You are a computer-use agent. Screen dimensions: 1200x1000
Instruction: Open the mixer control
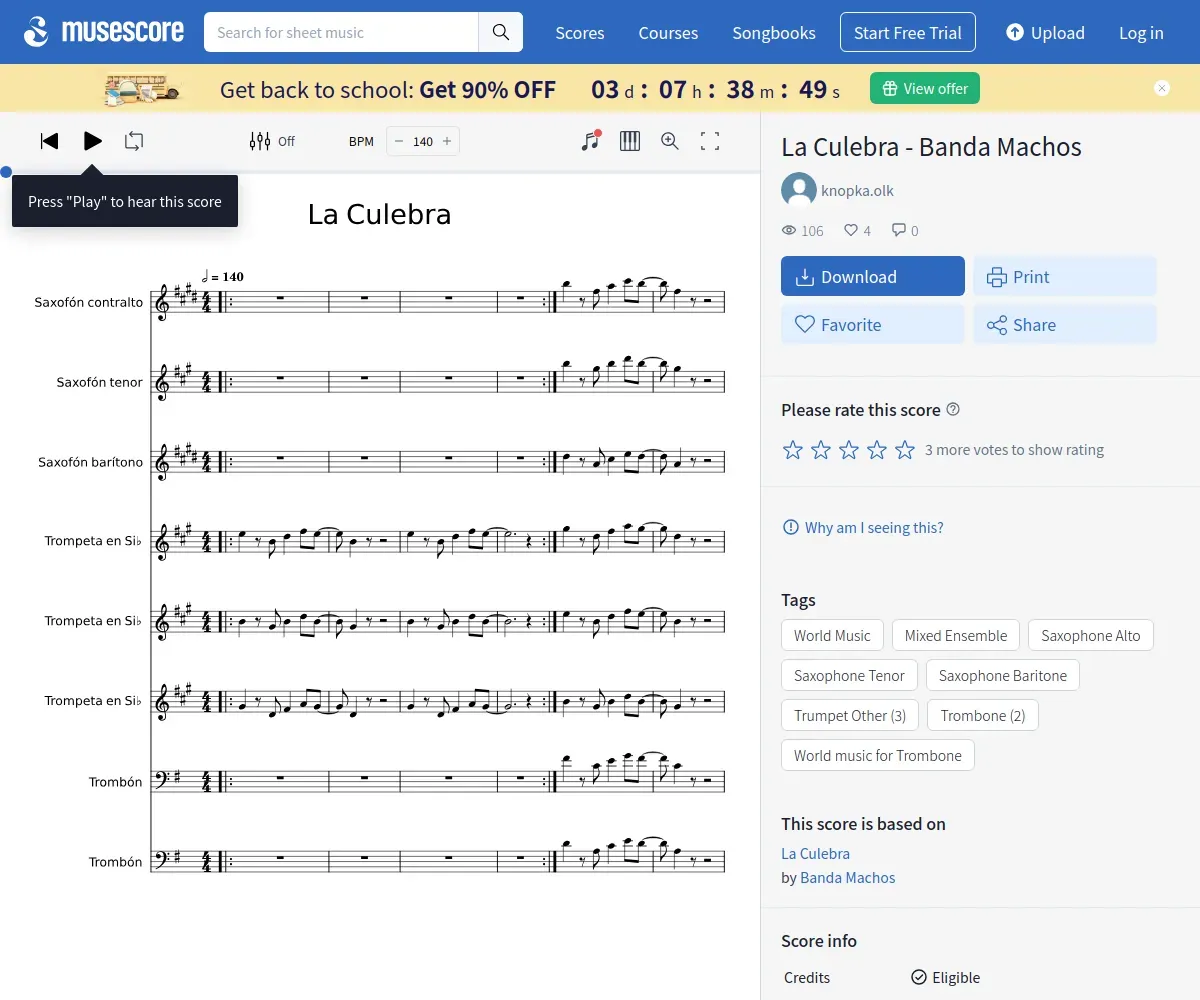(272, 141)
